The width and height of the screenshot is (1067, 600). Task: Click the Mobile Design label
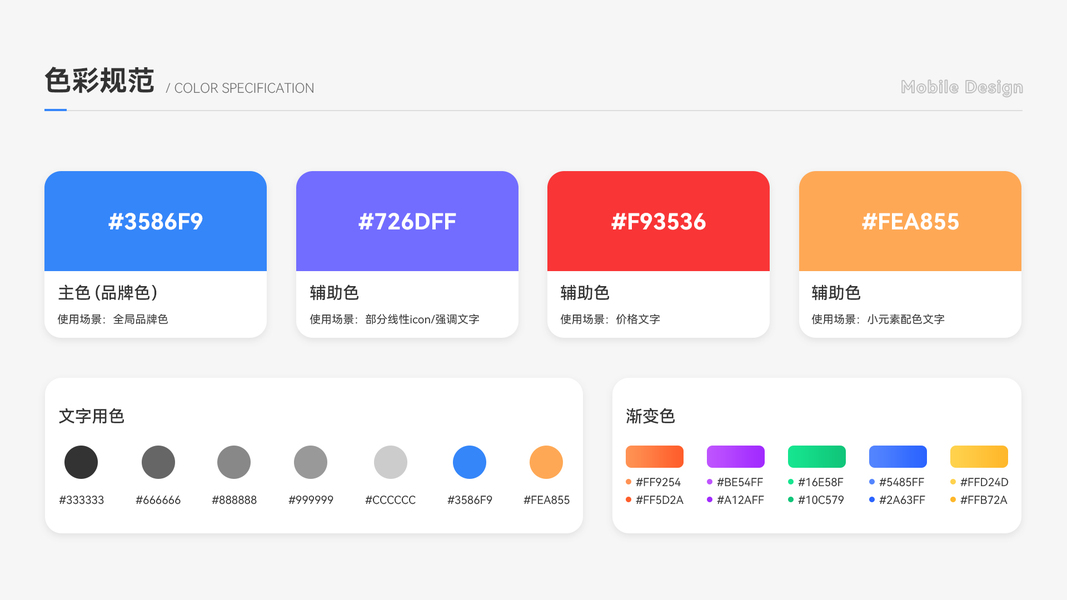[x=962, y=87]
